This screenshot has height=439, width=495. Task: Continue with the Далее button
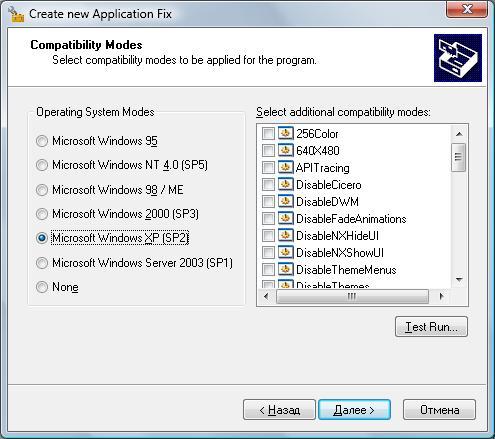(x=354, y=410)
